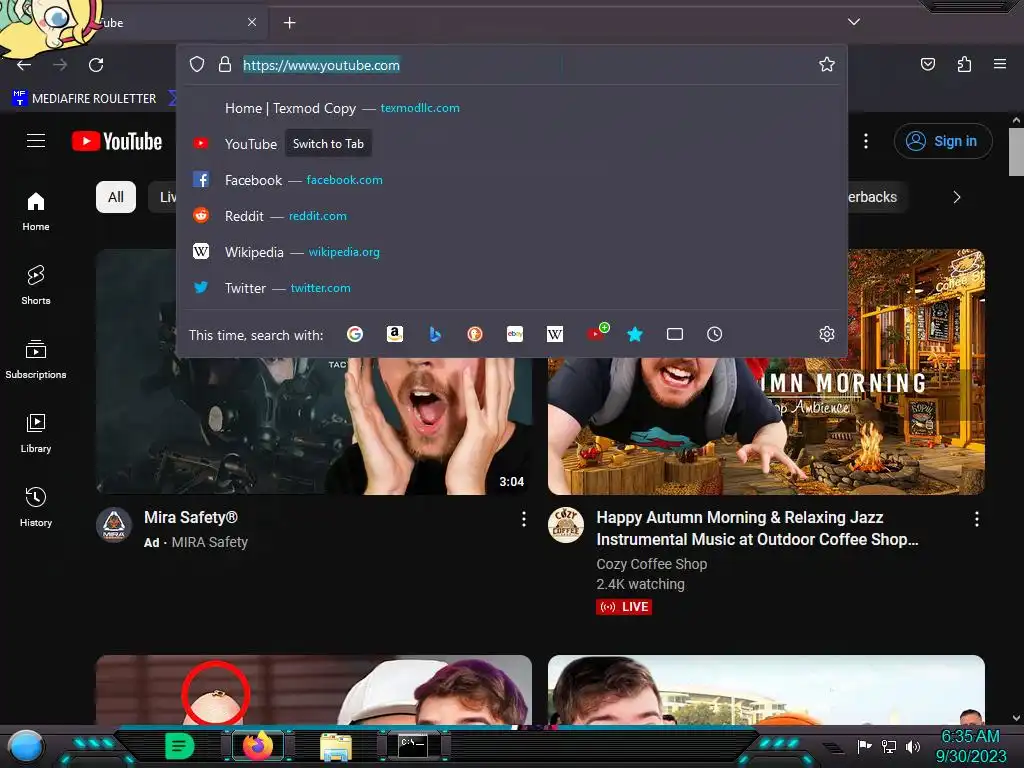Click Cozy Coffee Shop channel avatar

pos(566,525)
